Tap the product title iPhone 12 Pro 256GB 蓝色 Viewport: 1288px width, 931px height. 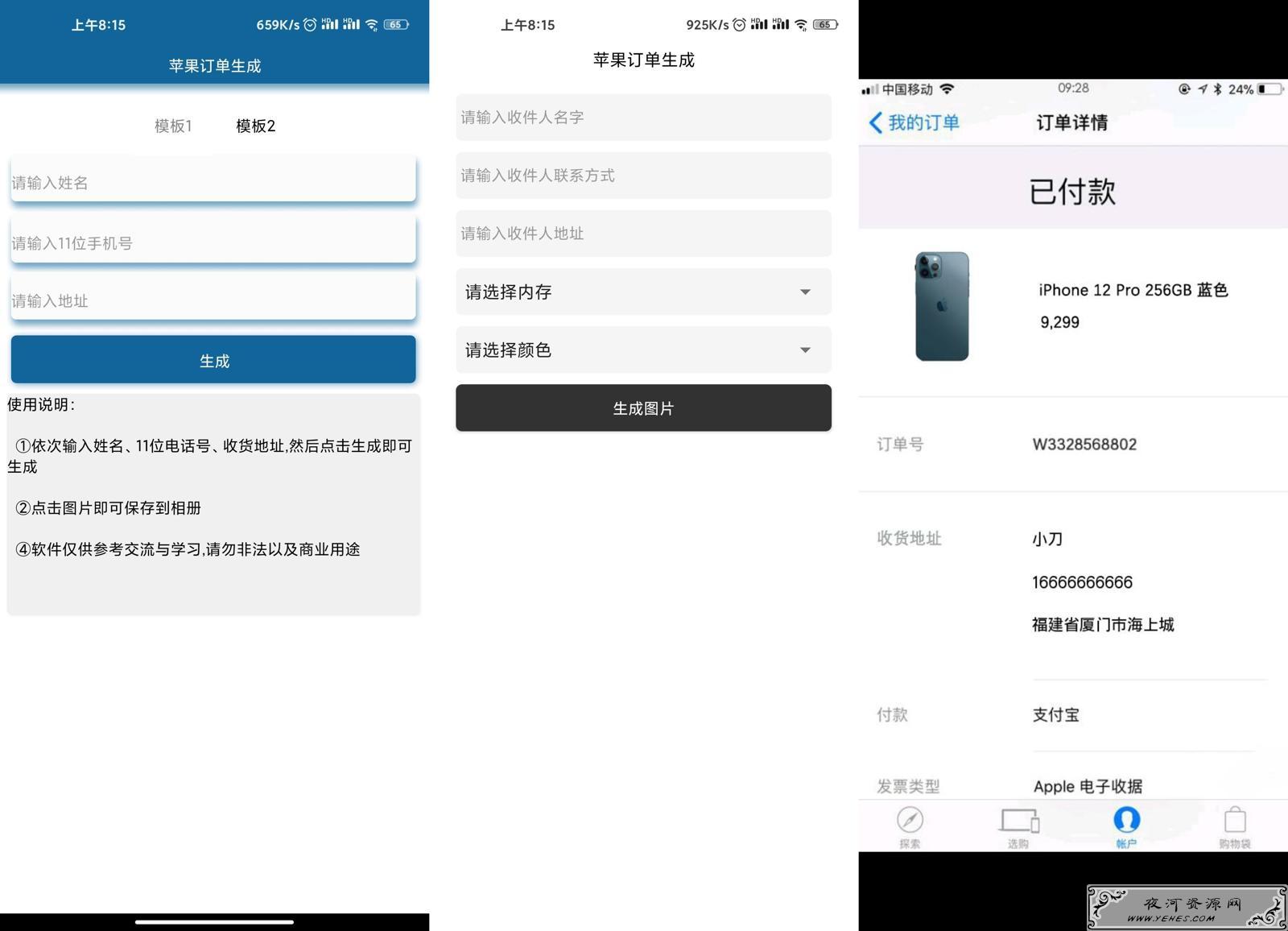(x=1133, y=290)
